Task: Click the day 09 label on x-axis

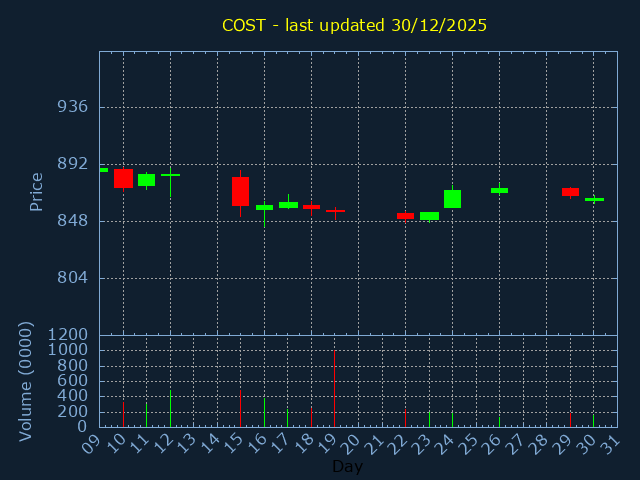Action: [92, 443]
